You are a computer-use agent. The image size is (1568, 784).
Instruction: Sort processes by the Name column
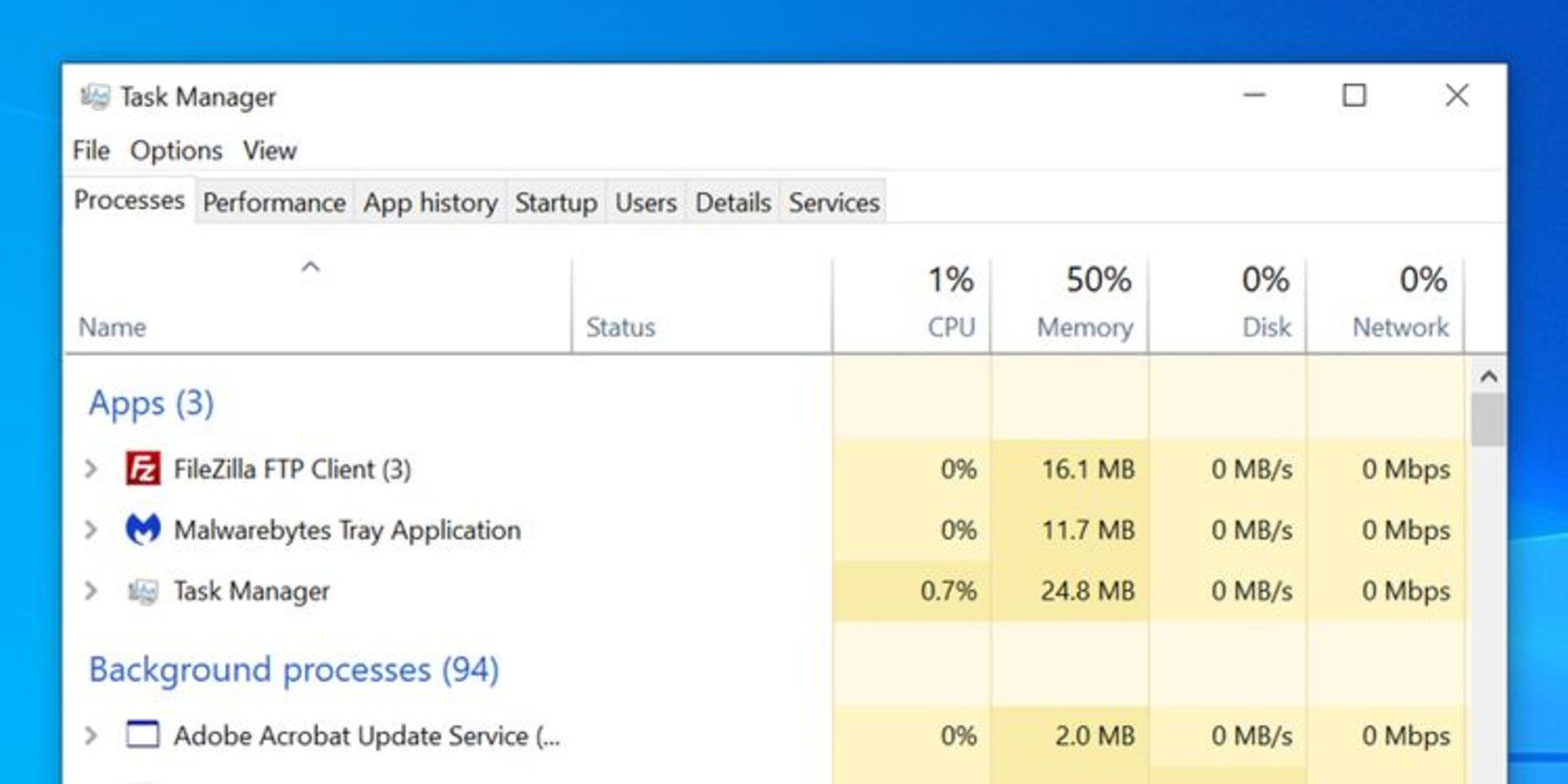coord(318,305)
